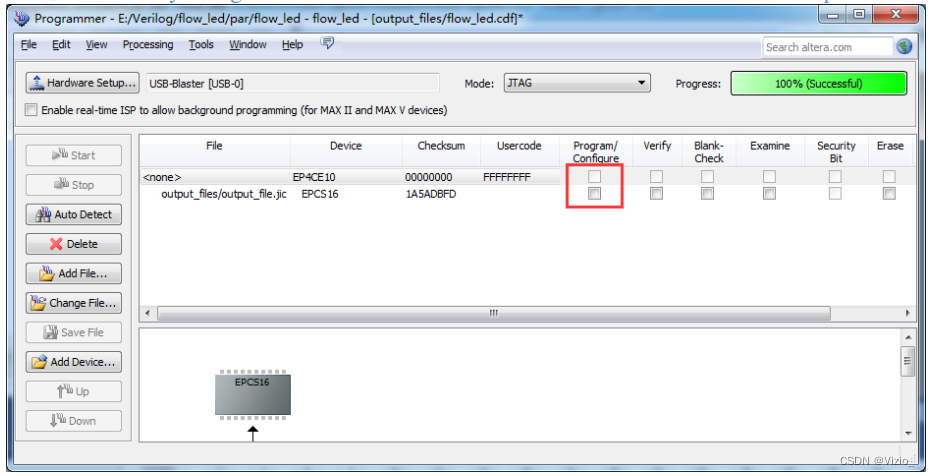This screenshot has width=929, height=476.
Task: Open the Mode JTAG dropdown
Action: tap(576, 83)
